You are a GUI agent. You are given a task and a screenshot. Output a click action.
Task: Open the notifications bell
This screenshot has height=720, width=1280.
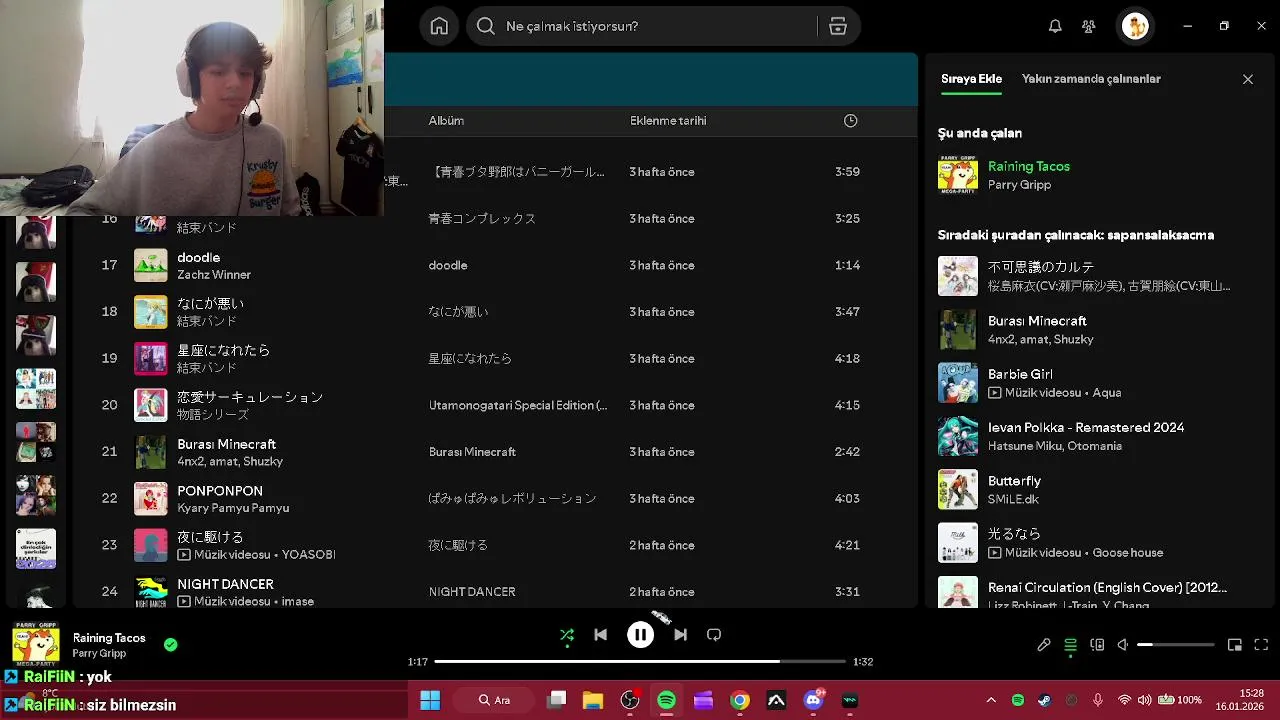1055,26
